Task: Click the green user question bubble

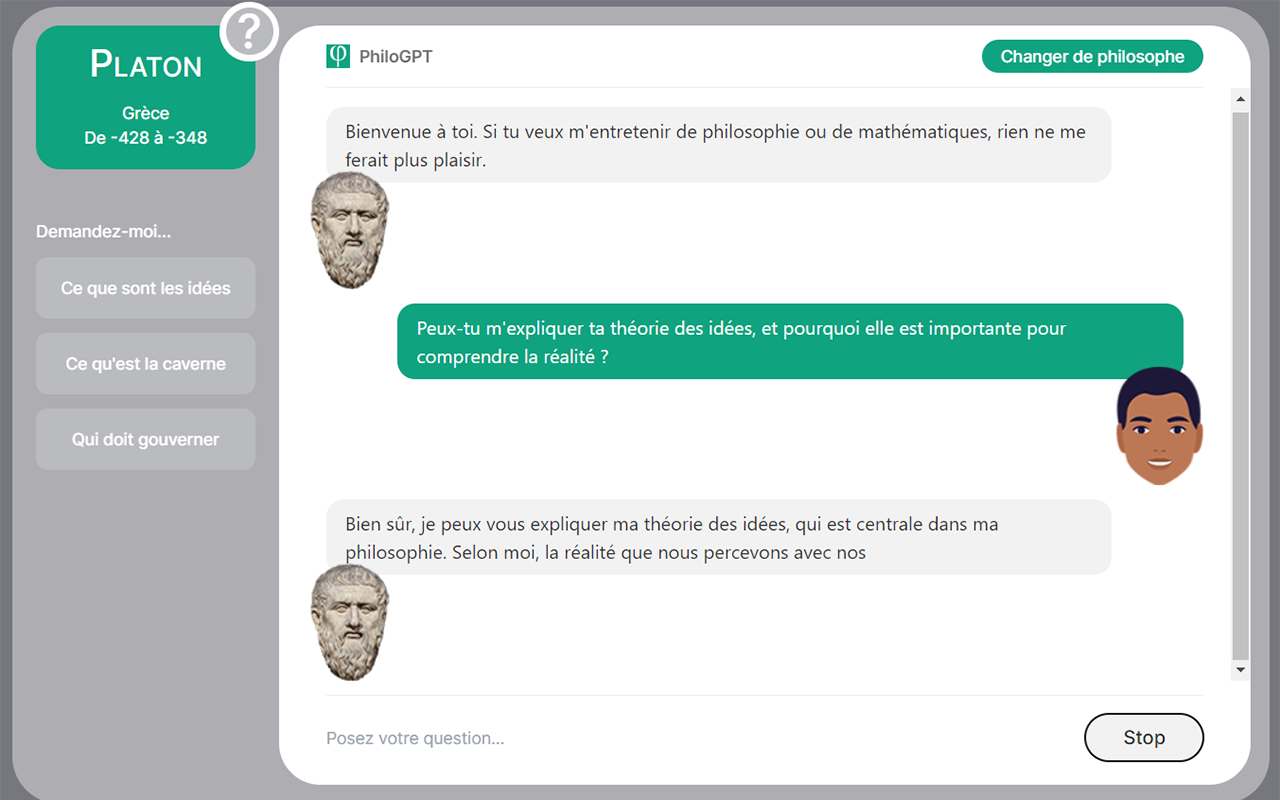Action: point(789,342)
